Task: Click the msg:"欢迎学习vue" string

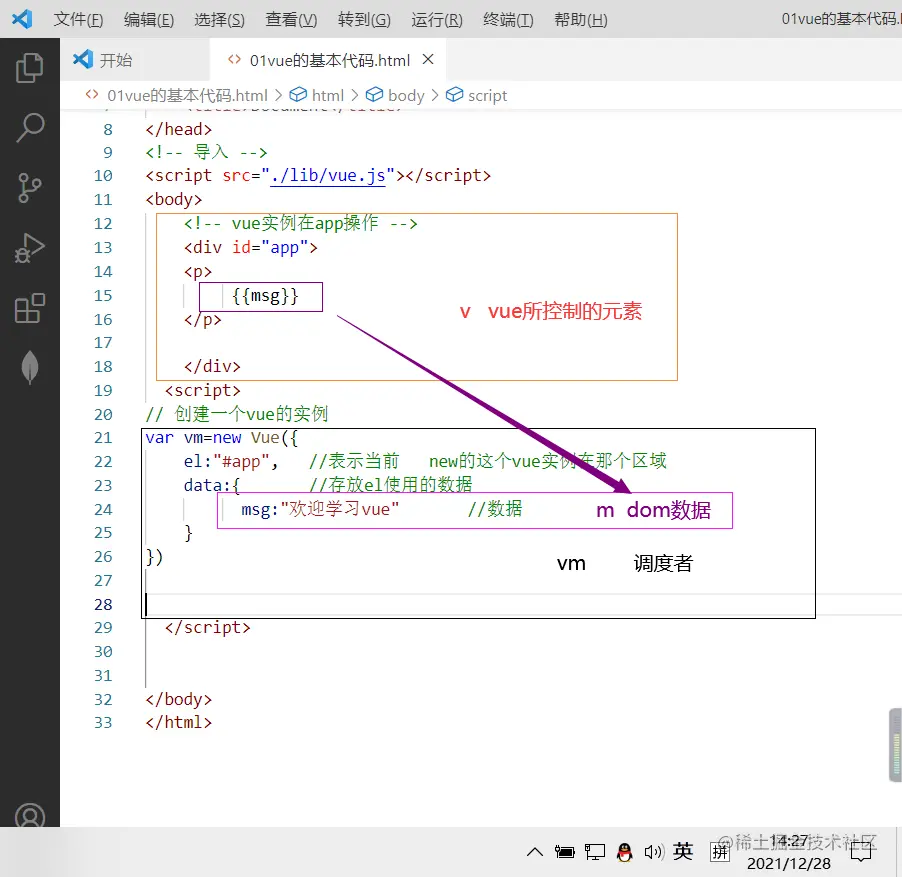Action: pos(320,509)
